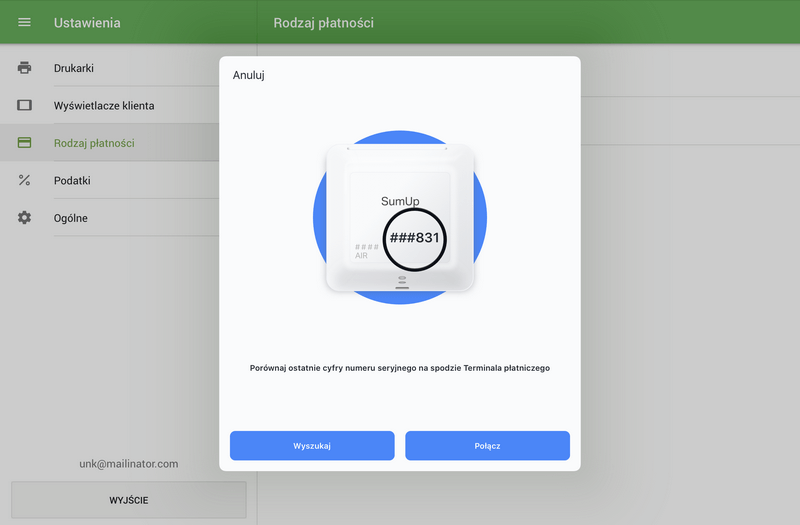800x525 pixels.
Task: Click the customer display icon
Action: coord(25,105)
